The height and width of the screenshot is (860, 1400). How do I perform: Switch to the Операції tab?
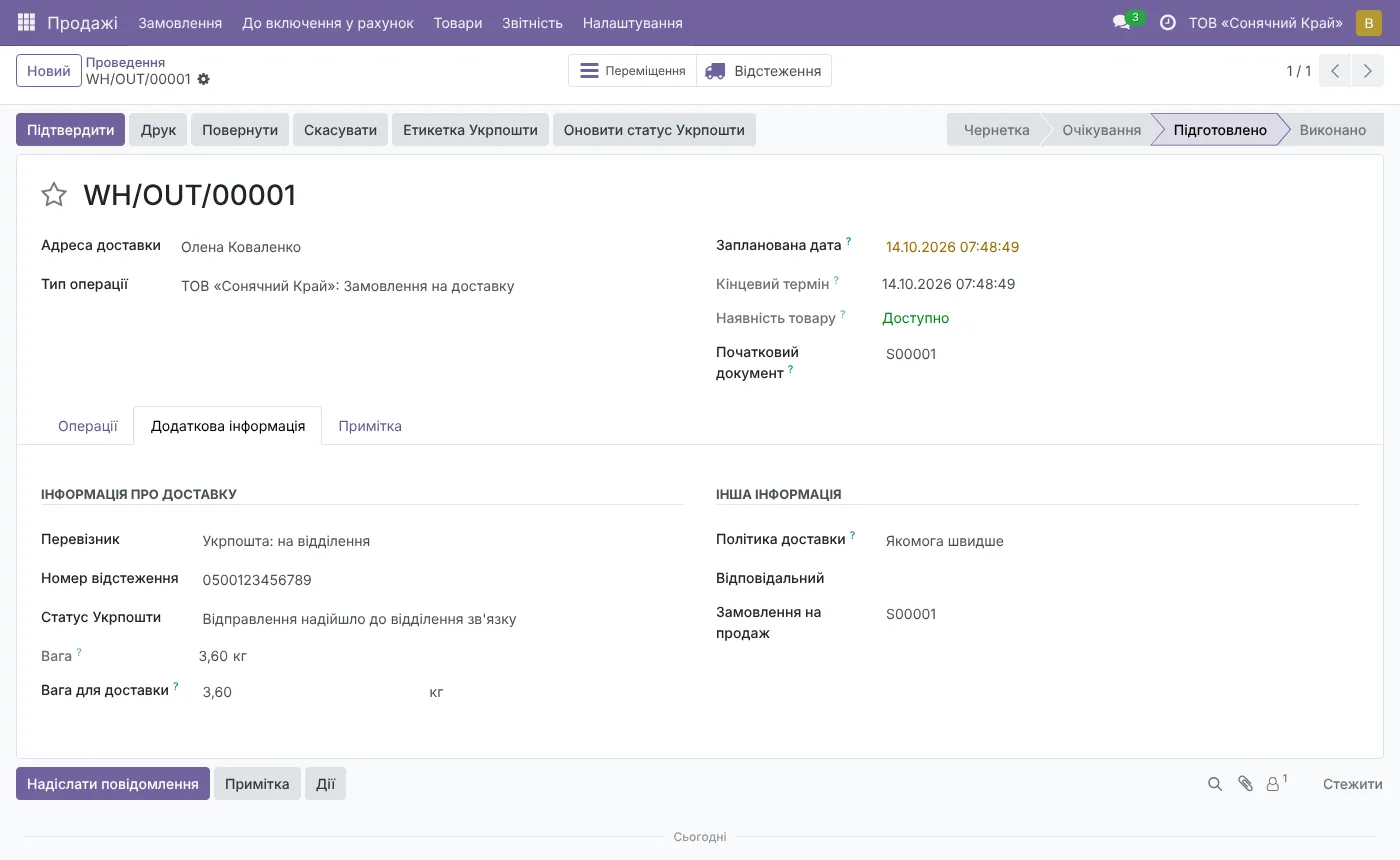88,426
